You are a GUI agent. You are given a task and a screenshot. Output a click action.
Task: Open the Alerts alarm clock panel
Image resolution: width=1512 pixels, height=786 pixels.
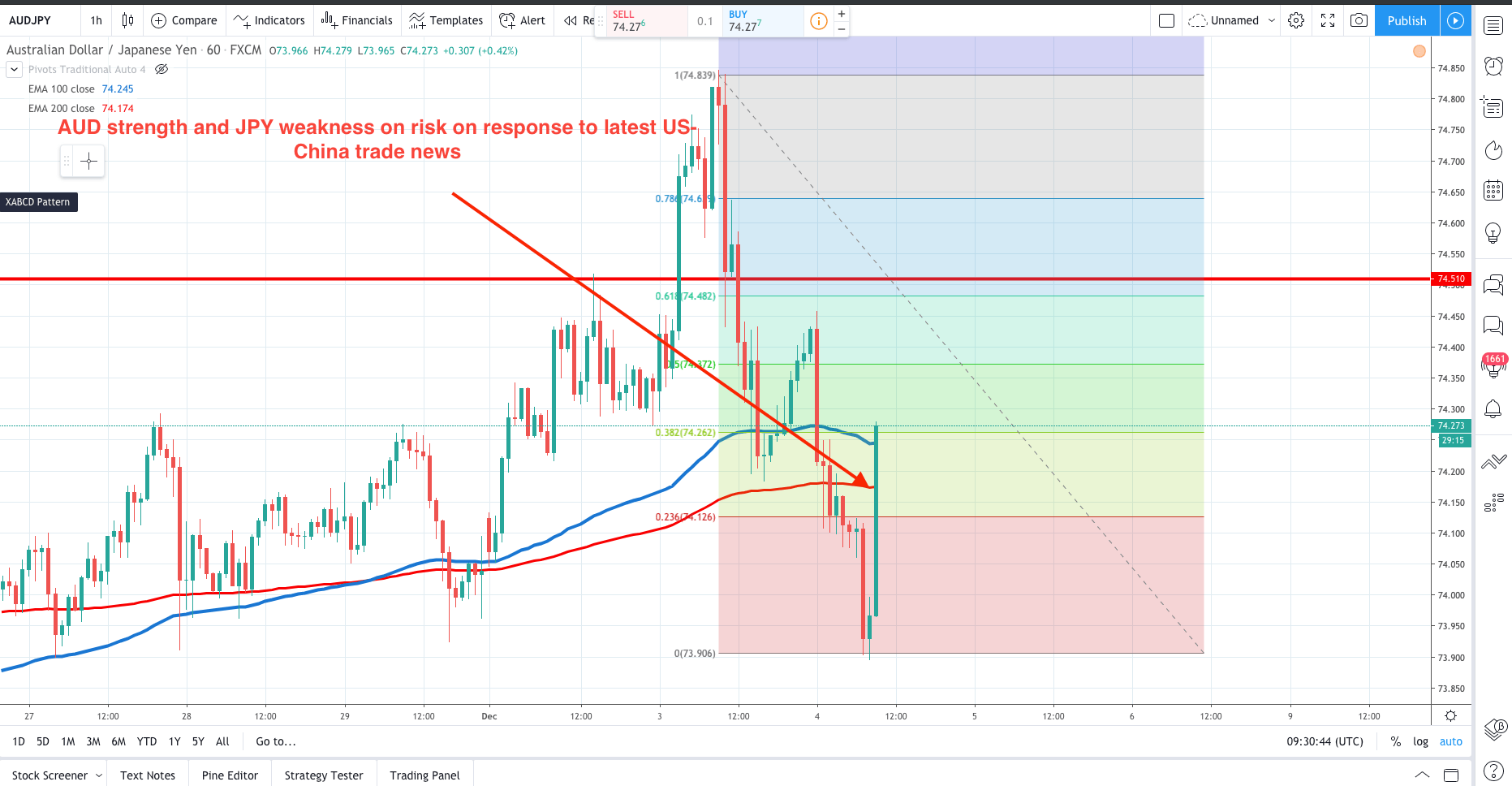[x=1493, y=66]
